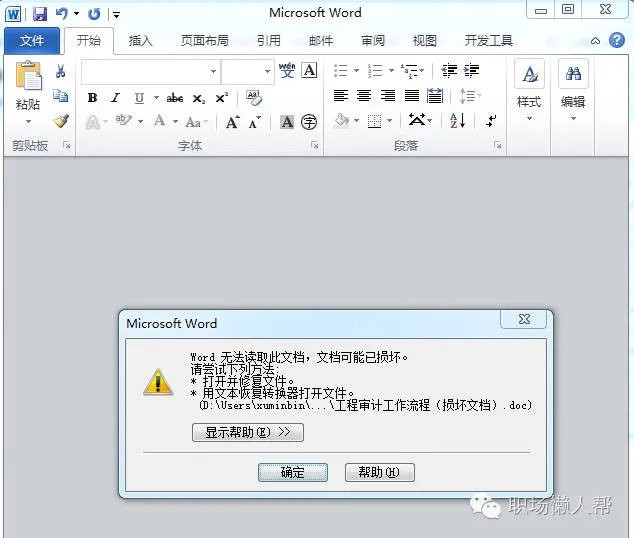Click the numbered list icon

376,70
